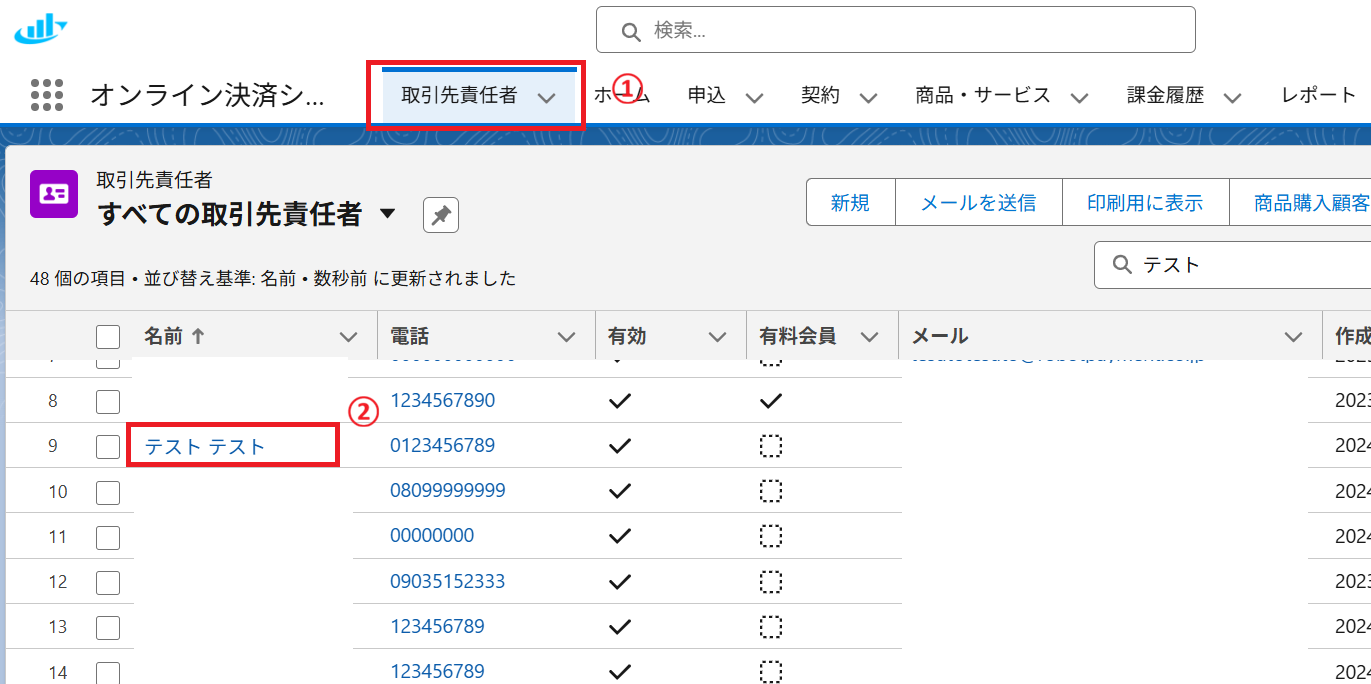Click the purple contact object icon
This screenshot has width=1371, height=684.
click(54, 194)
